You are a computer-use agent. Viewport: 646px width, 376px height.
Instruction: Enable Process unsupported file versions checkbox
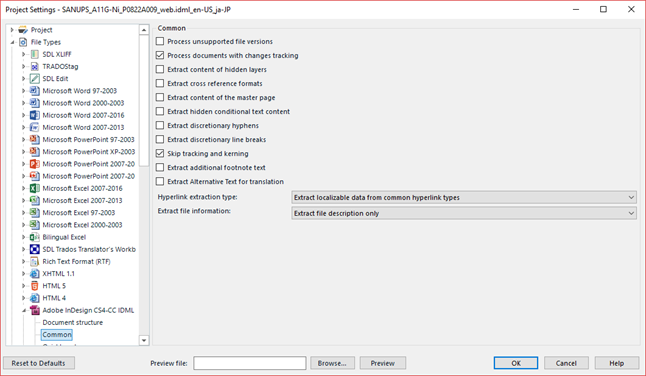tap(160, 41)
